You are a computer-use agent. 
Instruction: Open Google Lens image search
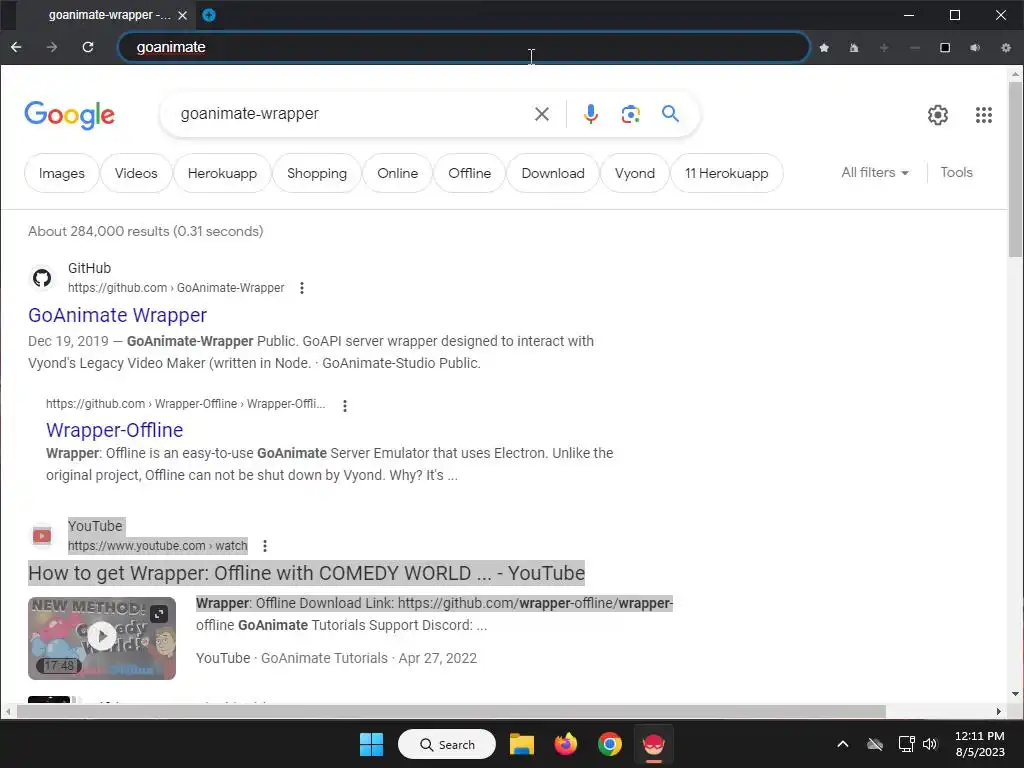point(630,114)
